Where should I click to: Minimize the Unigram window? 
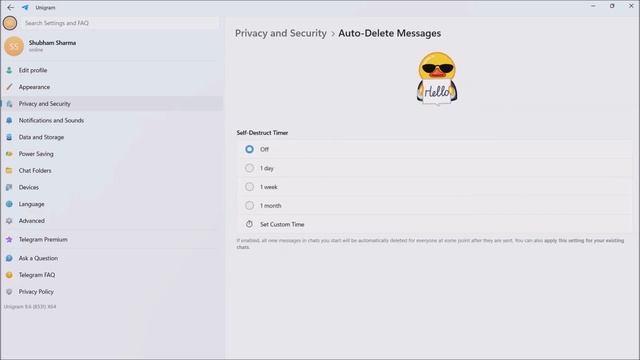pyautogui.click(x=593, y=6)
